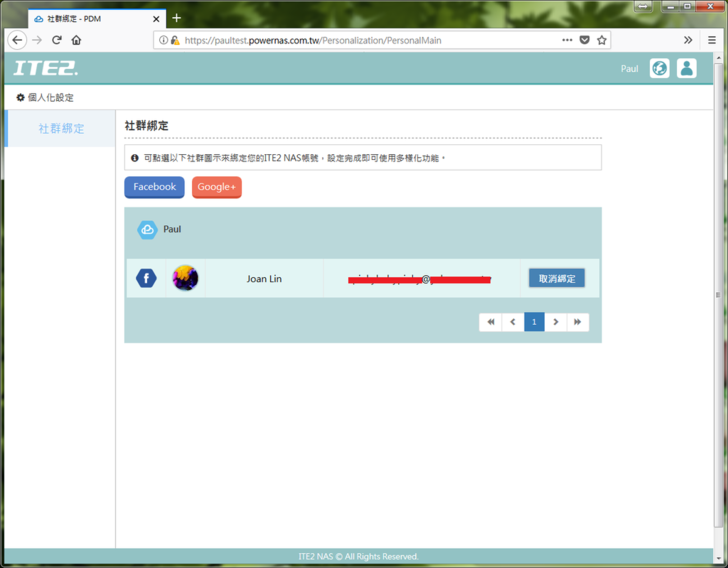The height and width of the screenshot is (568, 728).
Task: Select 社群綁定 in the left sidebar
Action: click(x=61, y=129)
